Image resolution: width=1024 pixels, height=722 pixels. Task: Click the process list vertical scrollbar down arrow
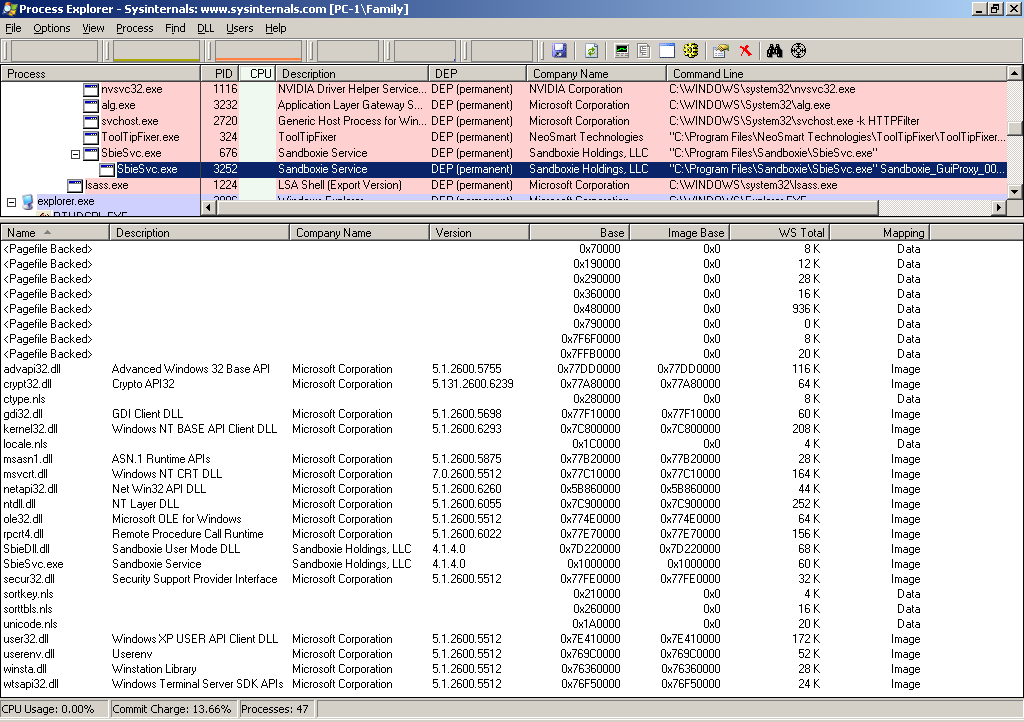pyautogui.click(x=1015, y=191)
